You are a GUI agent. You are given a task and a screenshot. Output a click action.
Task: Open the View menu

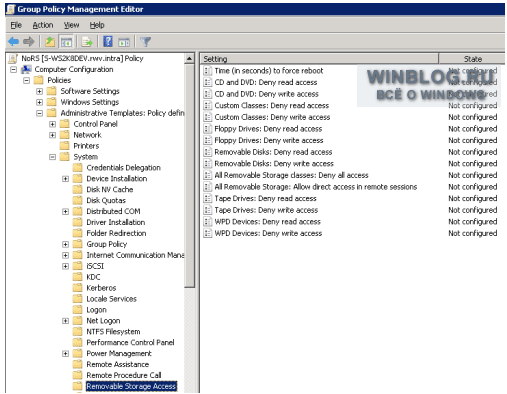click(x=71, y=25)
